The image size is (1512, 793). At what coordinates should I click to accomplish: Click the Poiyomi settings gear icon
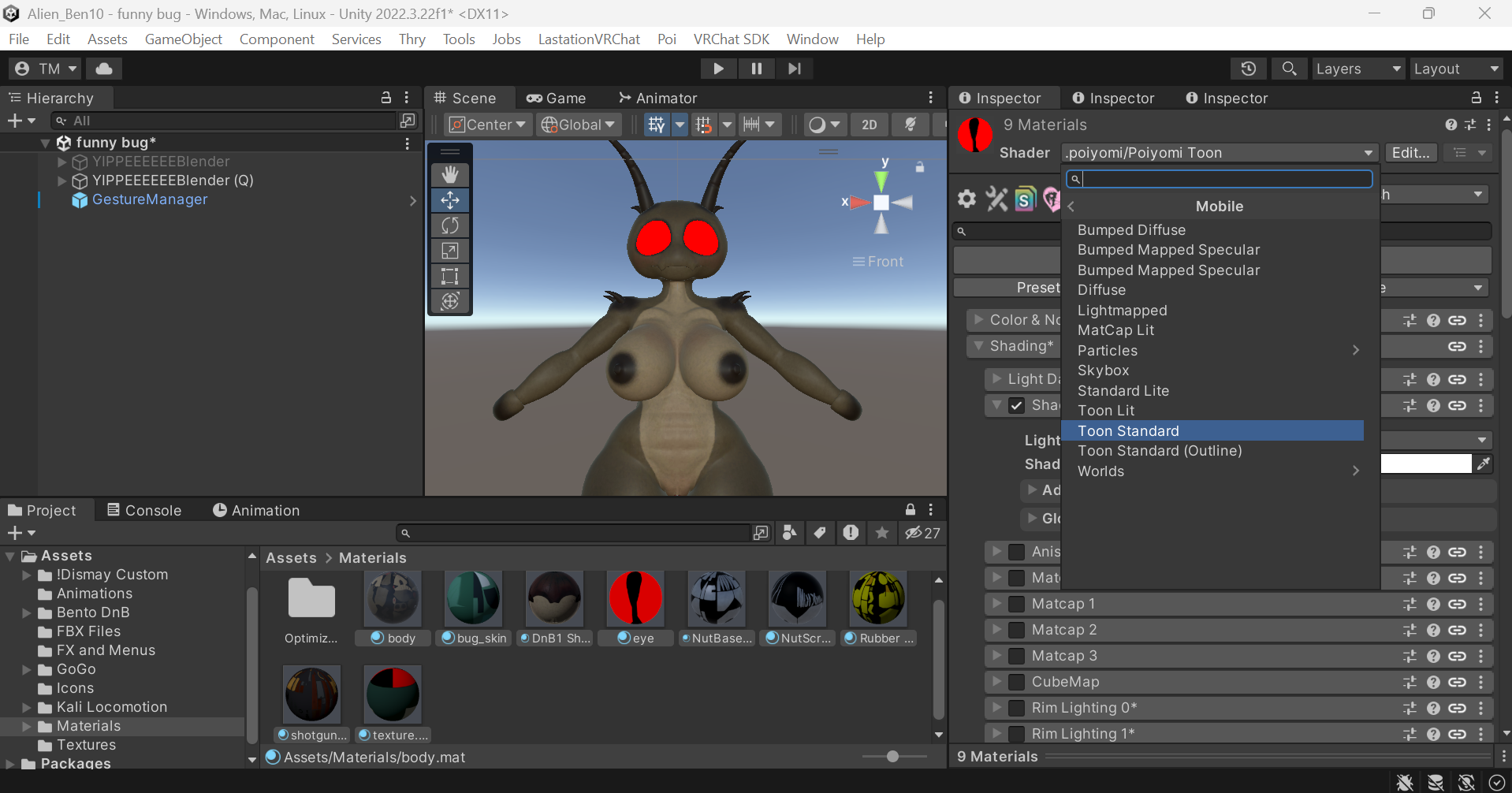[x=966, y=199]
